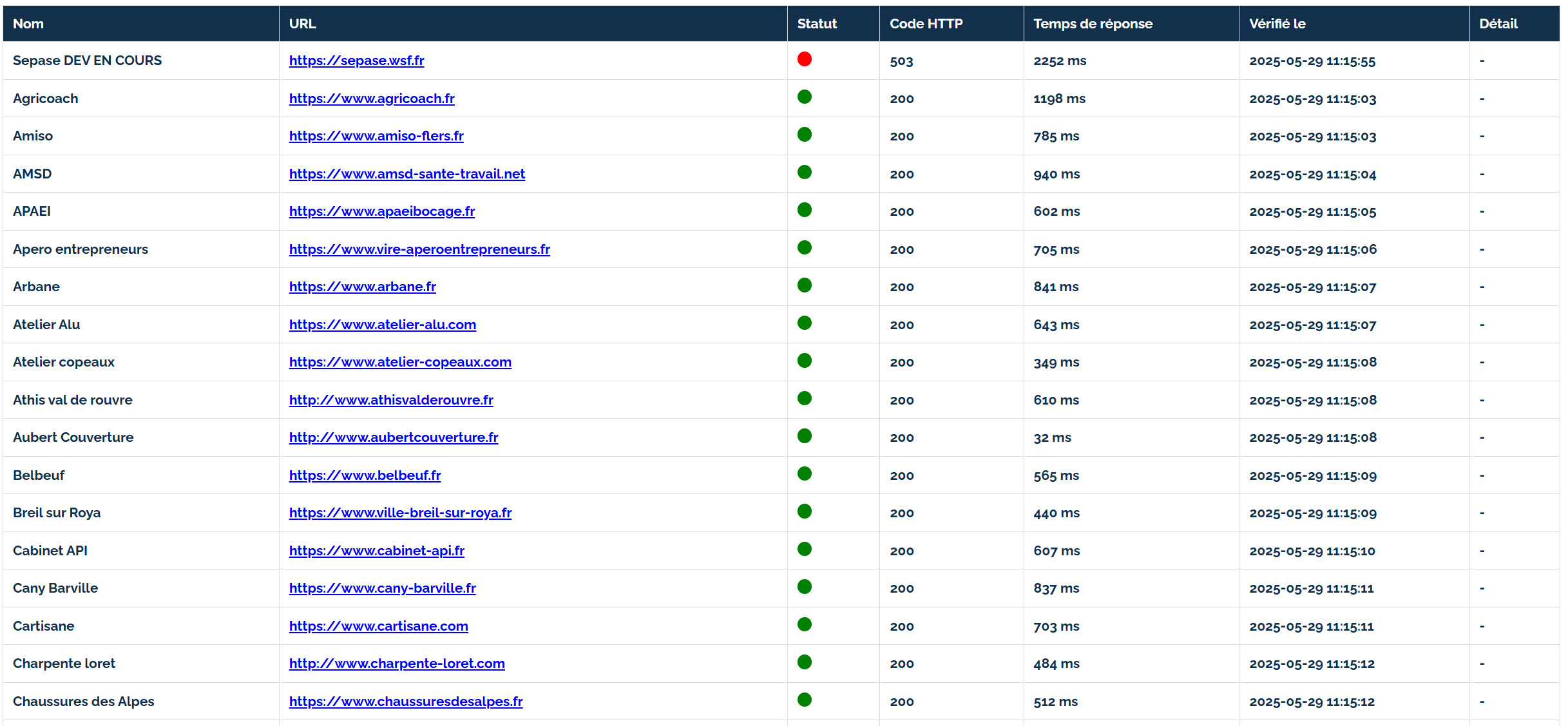Click the Charpente loret status dot
This screenshot has width=1568, height=726.
(805, 662)
